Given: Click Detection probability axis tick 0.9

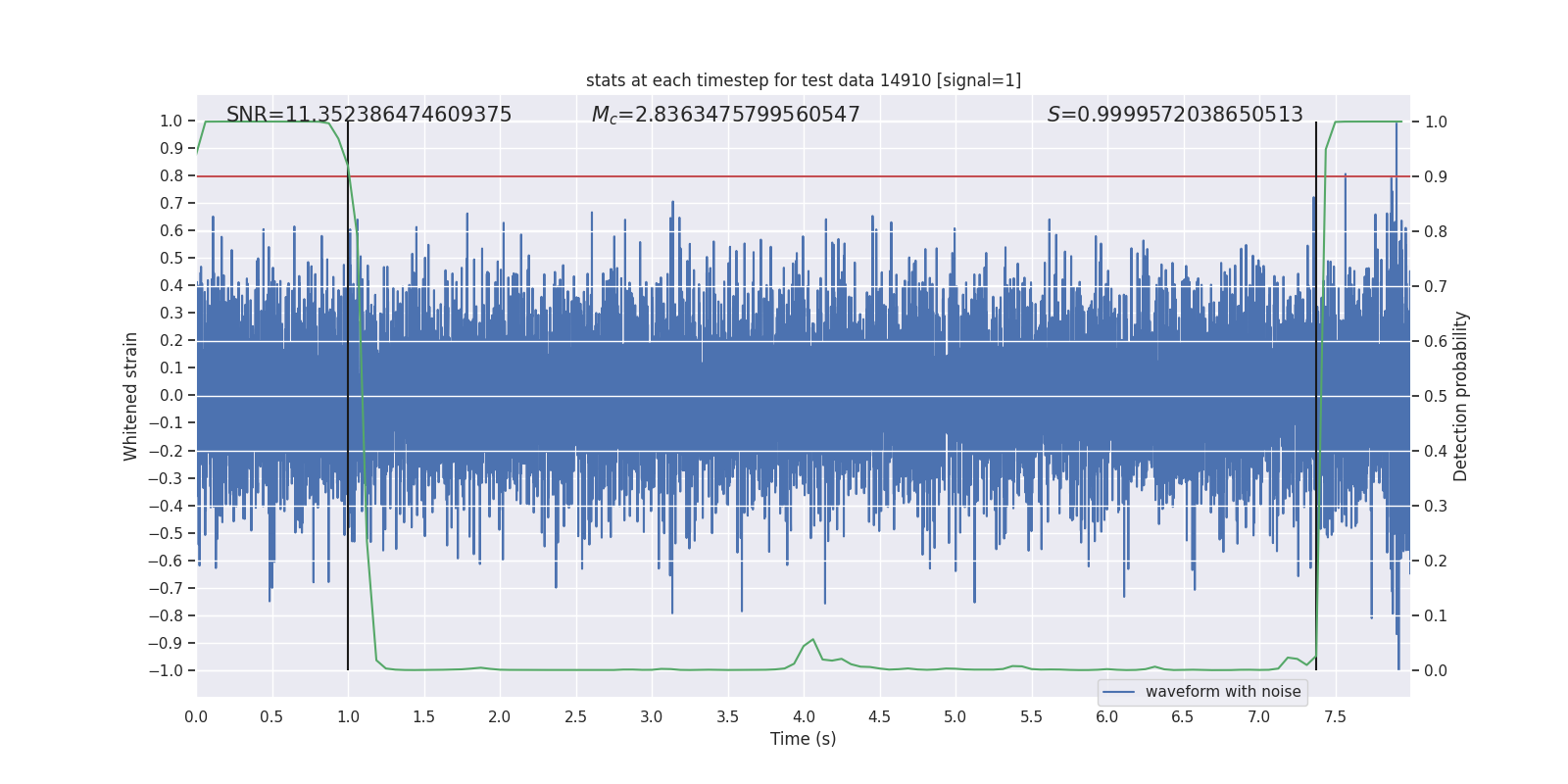Looking at the screenshot, I should [1436, 176].
